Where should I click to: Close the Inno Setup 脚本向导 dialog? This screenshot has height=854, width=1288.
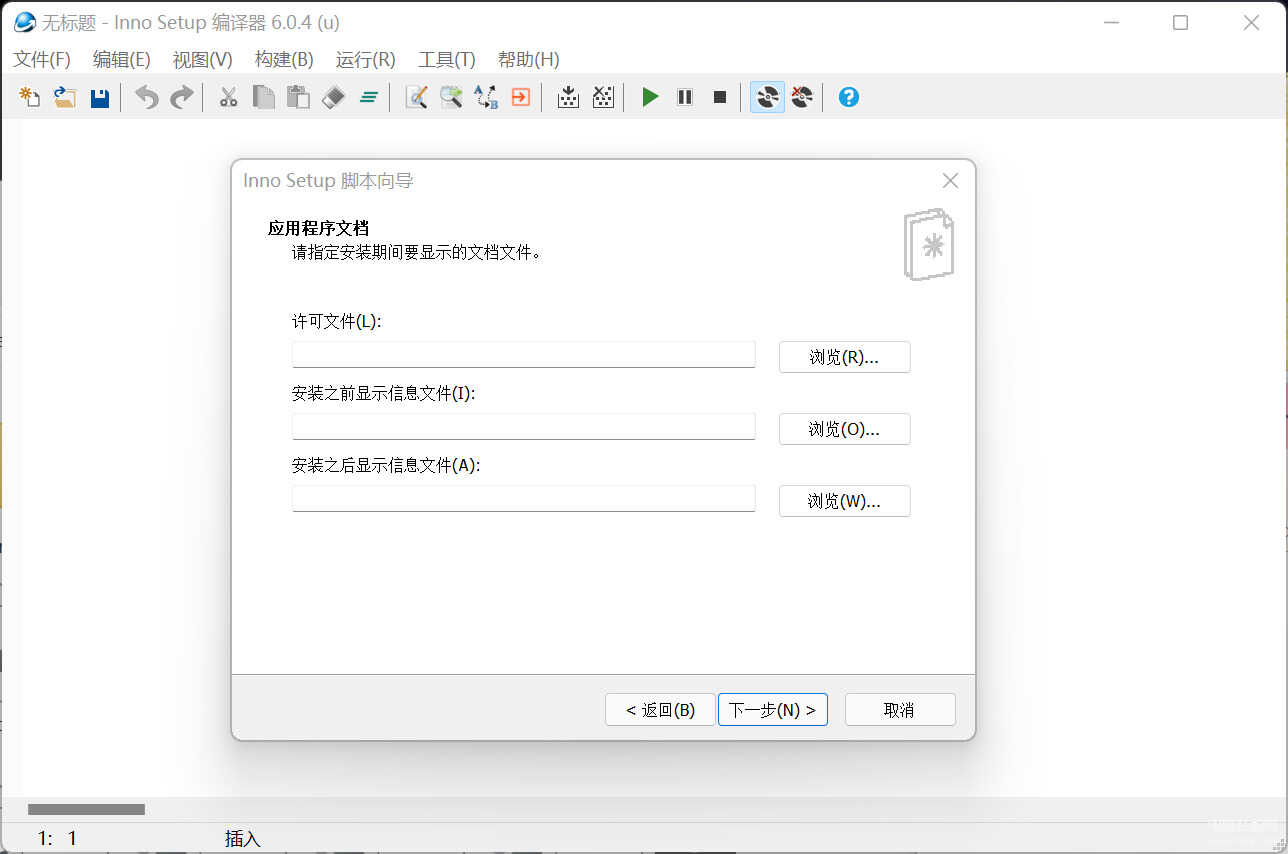950,181
